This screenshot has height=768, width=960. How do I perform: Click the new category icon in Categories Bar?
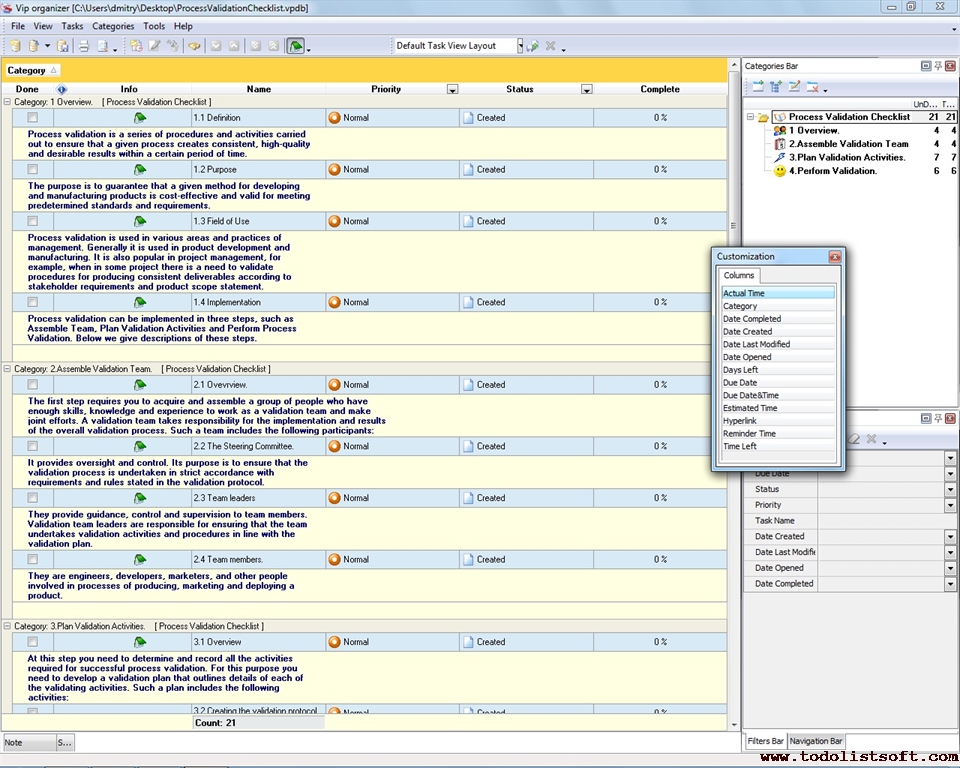pos(760,87)
